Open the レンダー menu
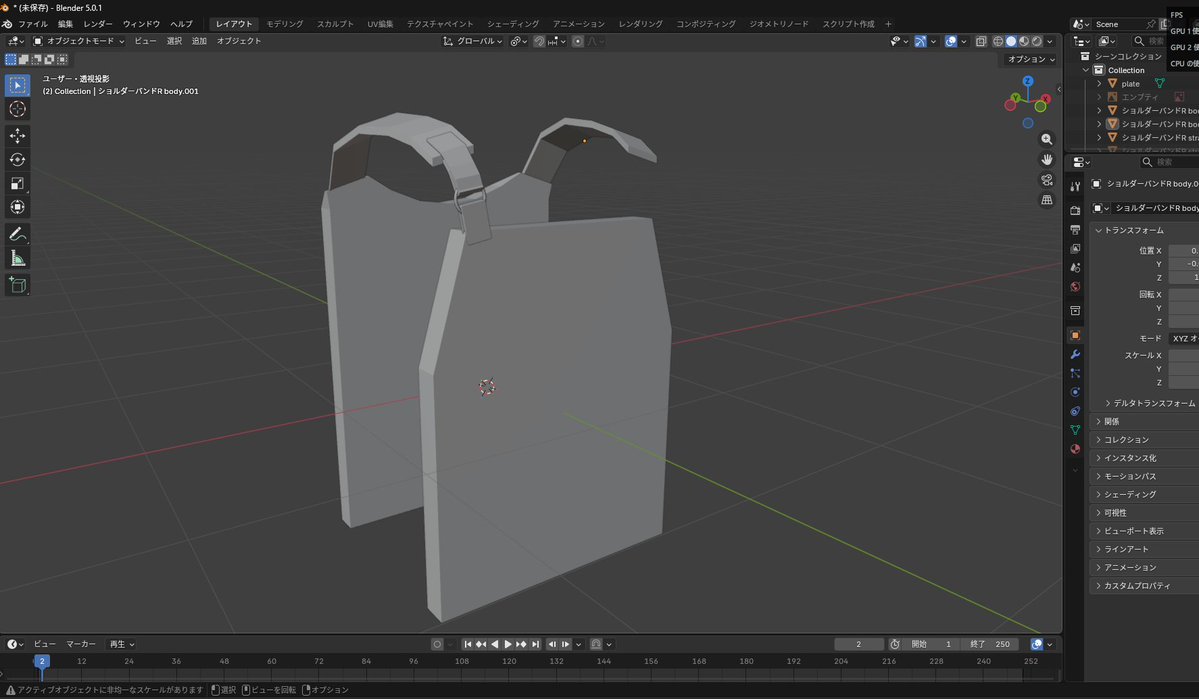 98,24
